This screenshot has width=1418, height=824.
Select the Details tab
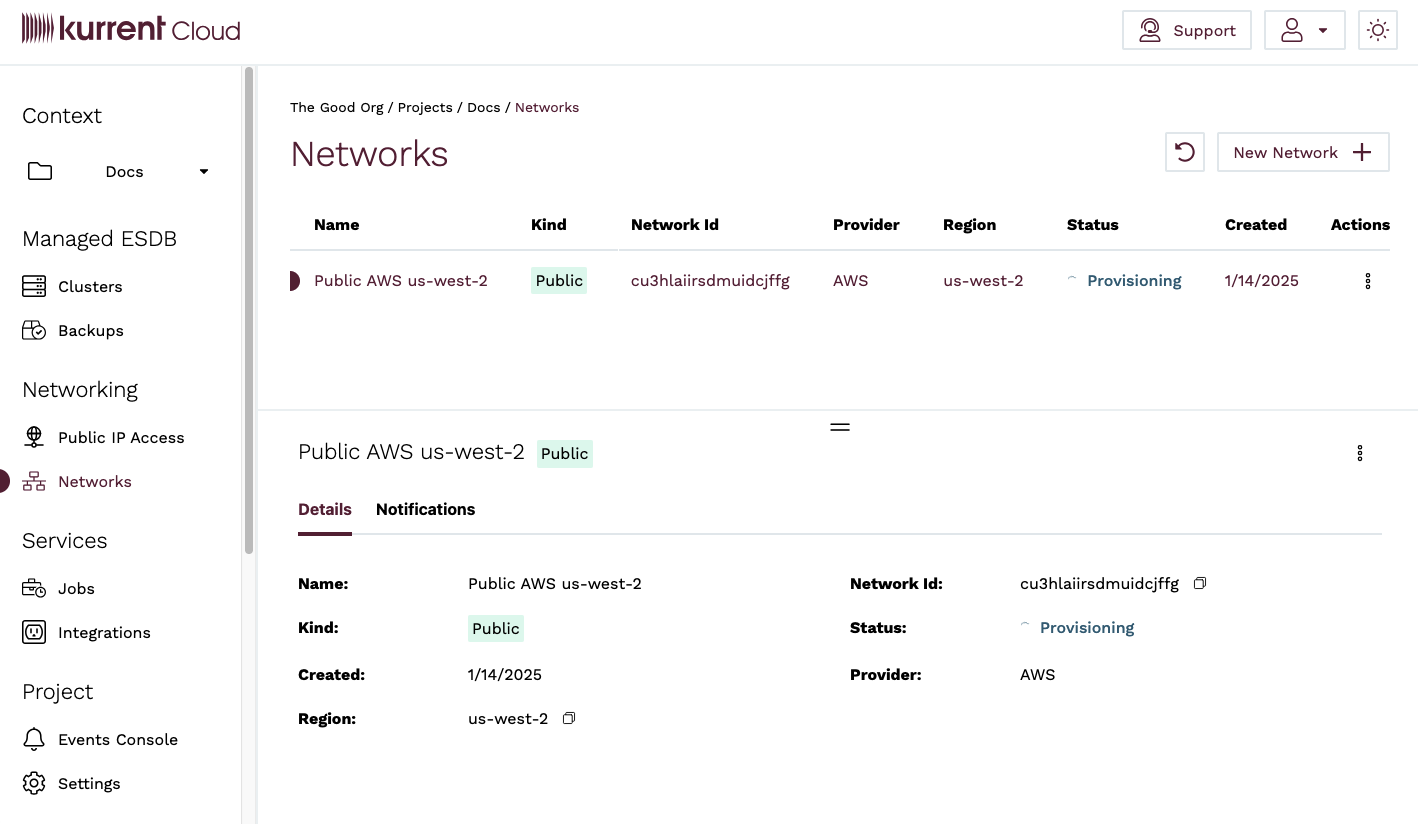(x=324, y=509)
